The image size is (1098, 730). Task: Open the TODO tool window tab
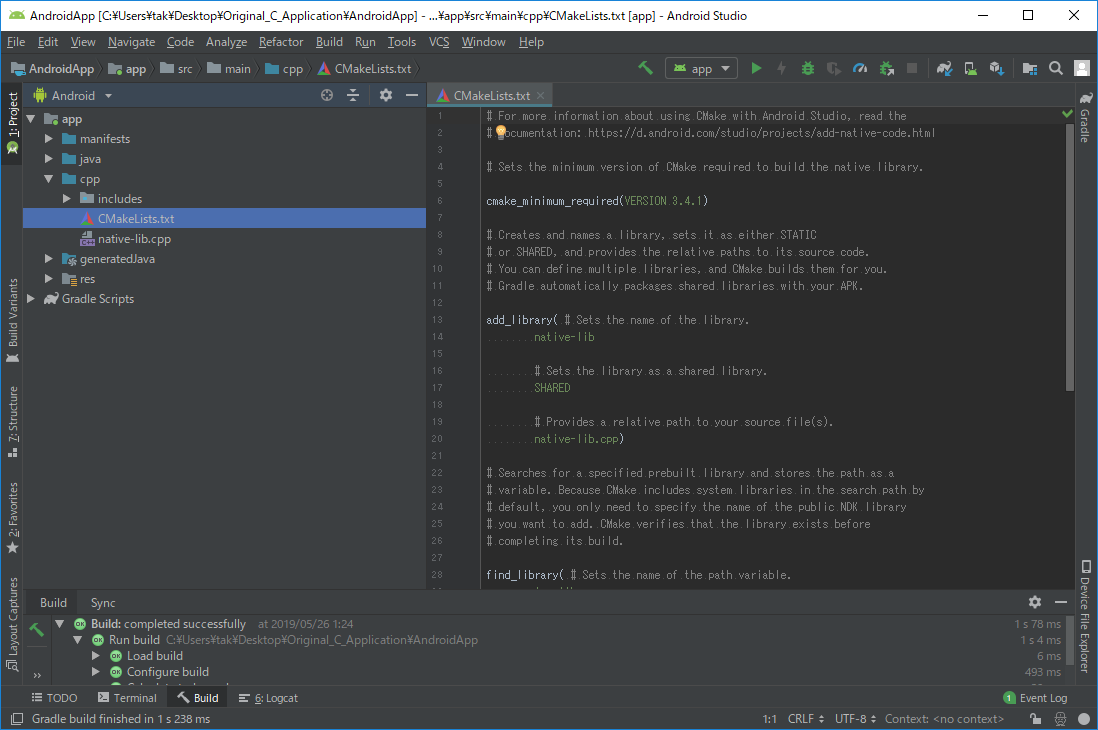pyautogui.click(x=54, y=698)
